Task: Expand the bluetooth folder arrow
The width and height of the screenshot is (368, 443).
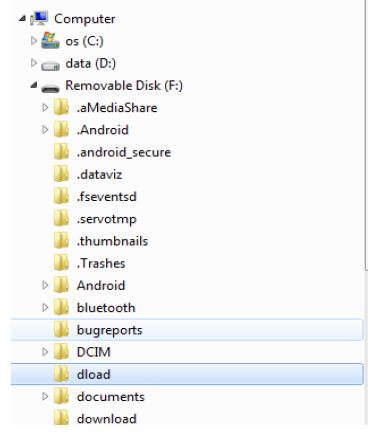Action: pos(45,307)
